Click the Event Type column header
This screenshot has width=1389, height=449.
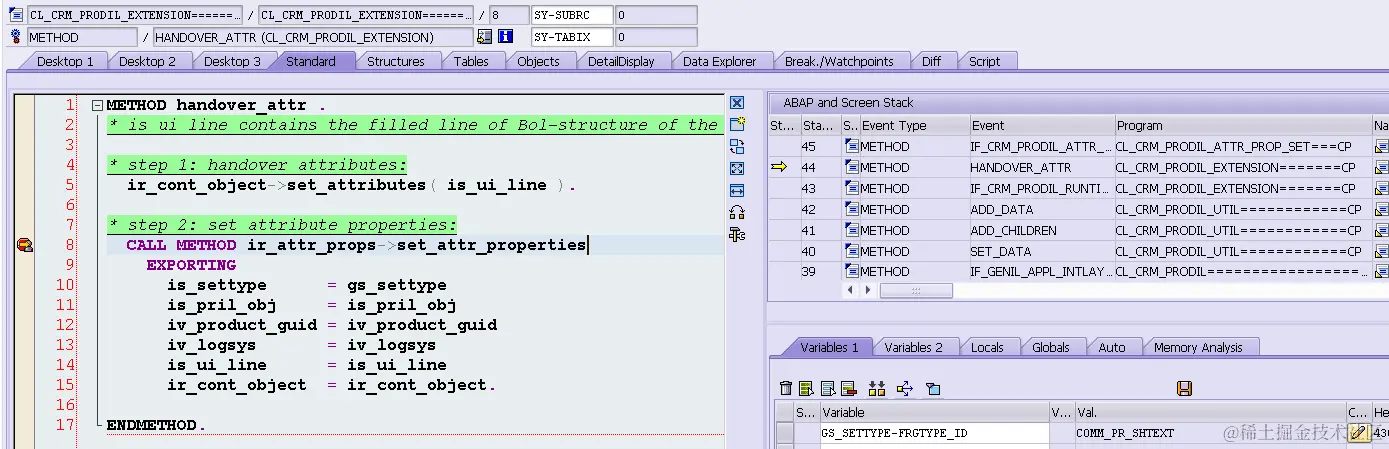914,125
